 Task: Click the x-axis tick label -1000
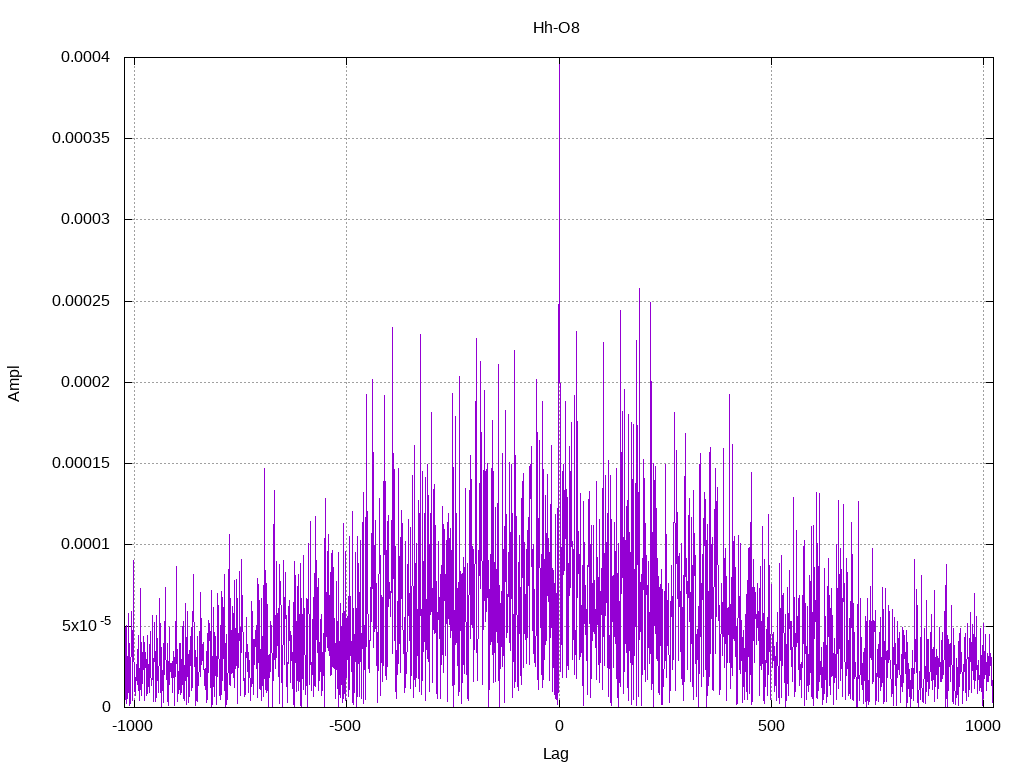tap(133, 726)
